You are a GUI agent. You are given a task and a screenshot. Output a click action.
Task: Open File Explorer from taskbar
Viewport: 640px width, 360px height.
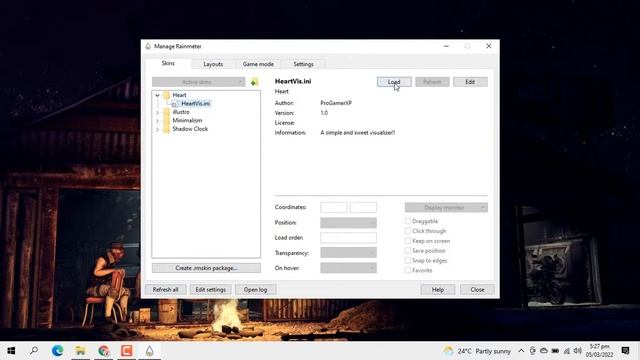click(x=80, y=351)
